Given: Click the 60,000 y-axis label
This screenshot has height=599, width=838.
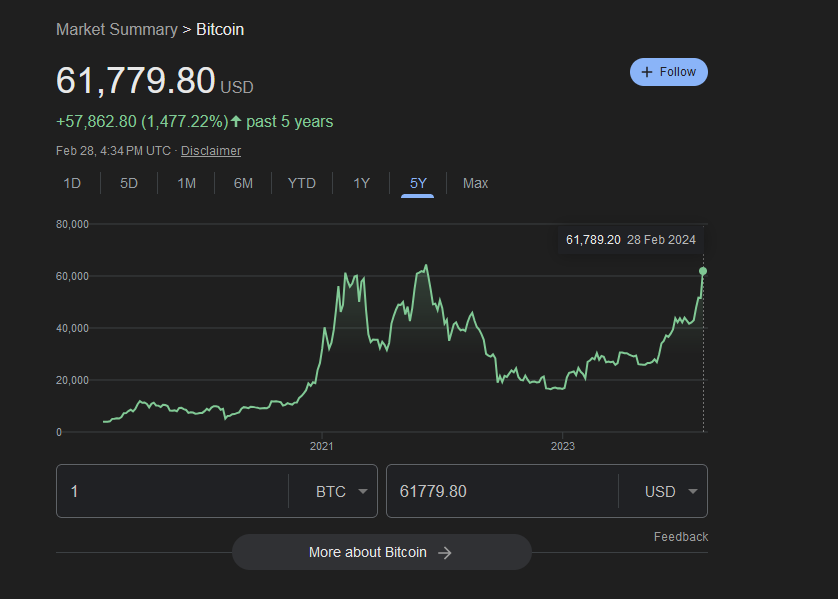Looking at the screenshot, I should point(72,276).
